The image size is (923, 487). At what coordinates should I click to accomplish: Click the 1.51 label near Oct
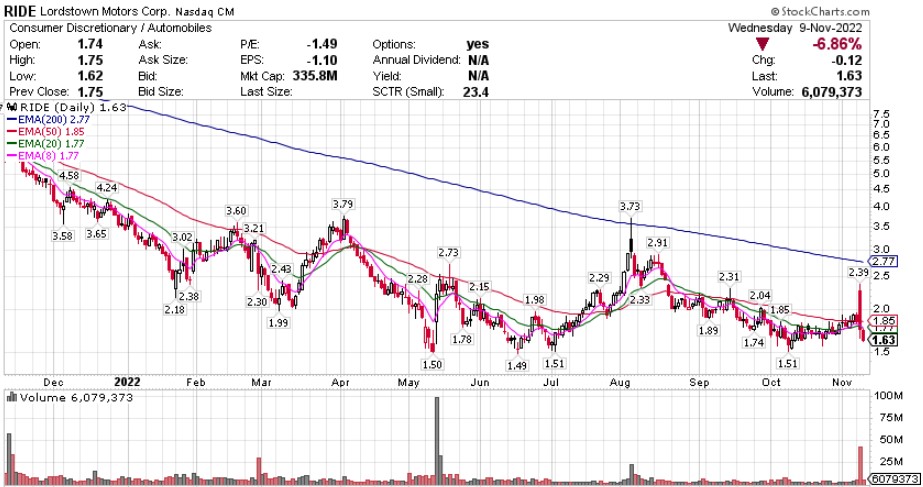(x=788, y=363)
